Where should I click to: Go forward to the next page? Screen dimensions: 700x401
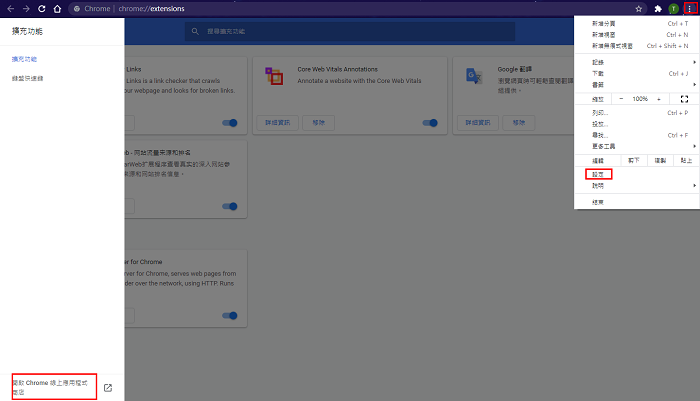click(26, 8)
